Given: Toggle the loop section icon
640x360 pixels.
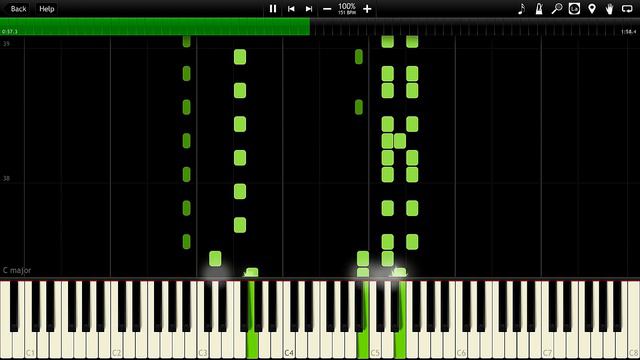Looking at the screenshot, I should 627,9.
